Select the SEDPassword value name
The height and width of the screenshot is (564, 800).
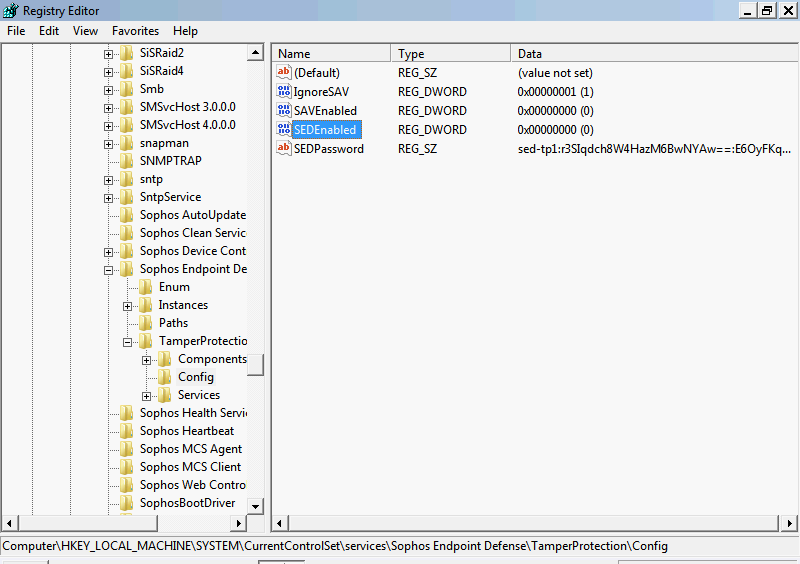[x=329, y=149]
